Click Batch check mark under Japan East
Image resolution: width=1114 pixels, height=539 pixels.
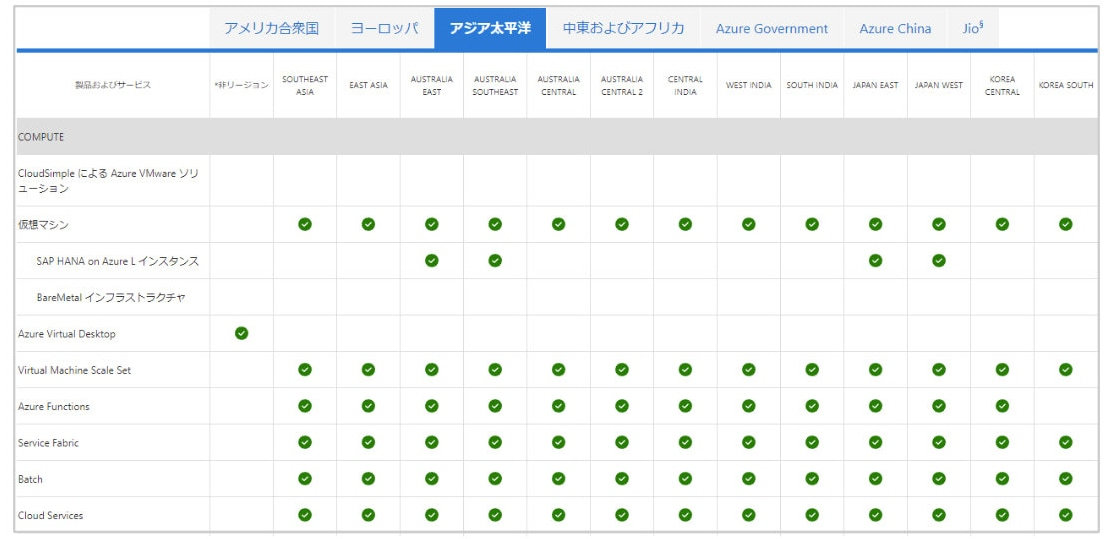[875, 479]
